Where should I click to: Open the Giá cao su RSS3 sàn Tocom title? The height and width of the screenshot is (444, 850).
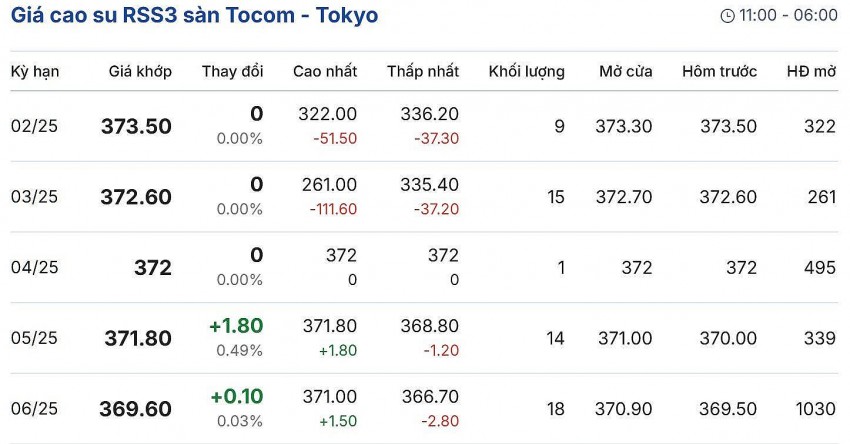point(194,16)
